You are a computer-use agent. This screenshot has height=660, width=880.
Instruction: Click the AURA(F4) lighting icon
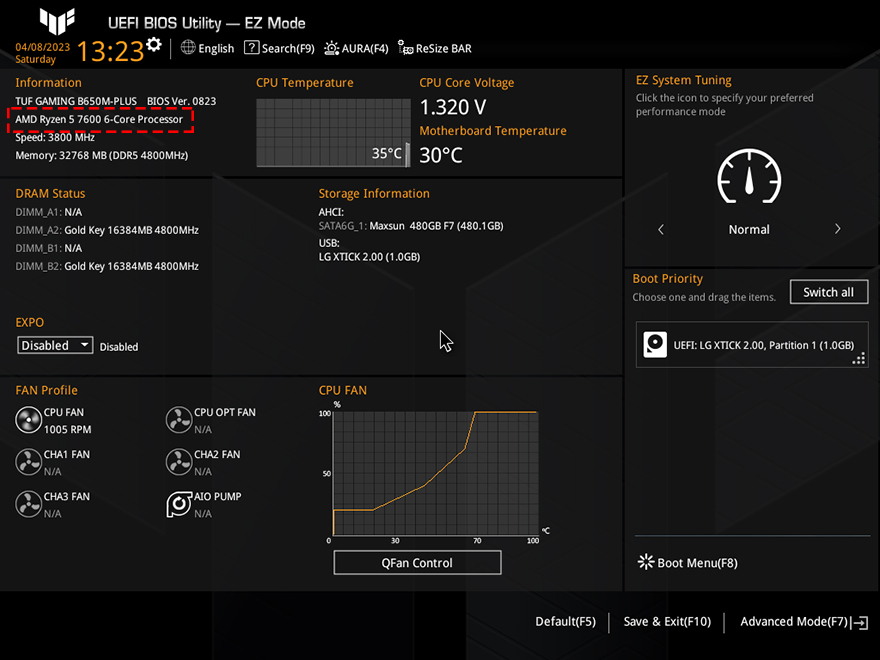click(331, 48)
